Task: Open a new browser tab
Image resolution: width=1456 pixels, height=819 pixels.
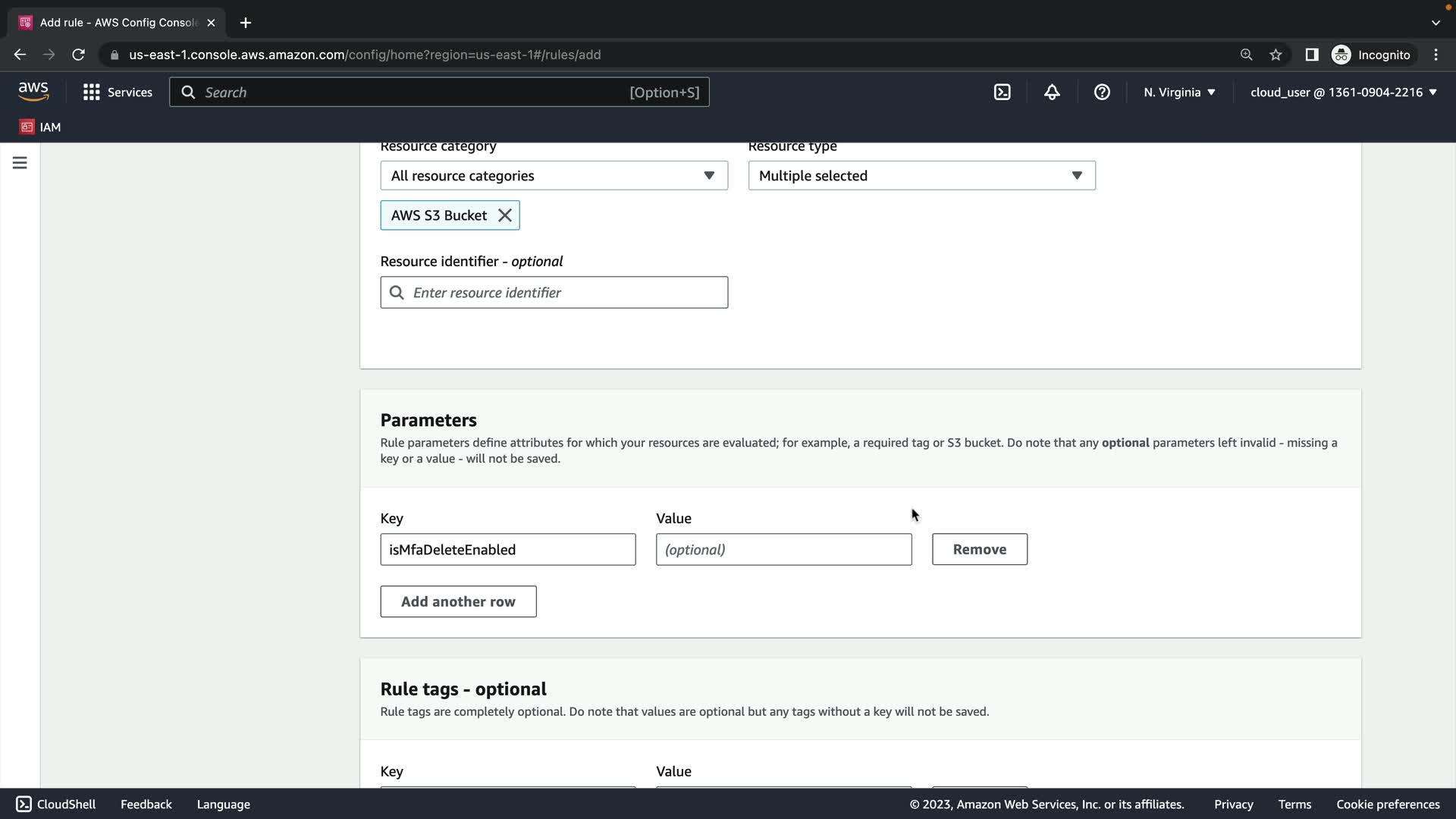Action: click(245, 23)
